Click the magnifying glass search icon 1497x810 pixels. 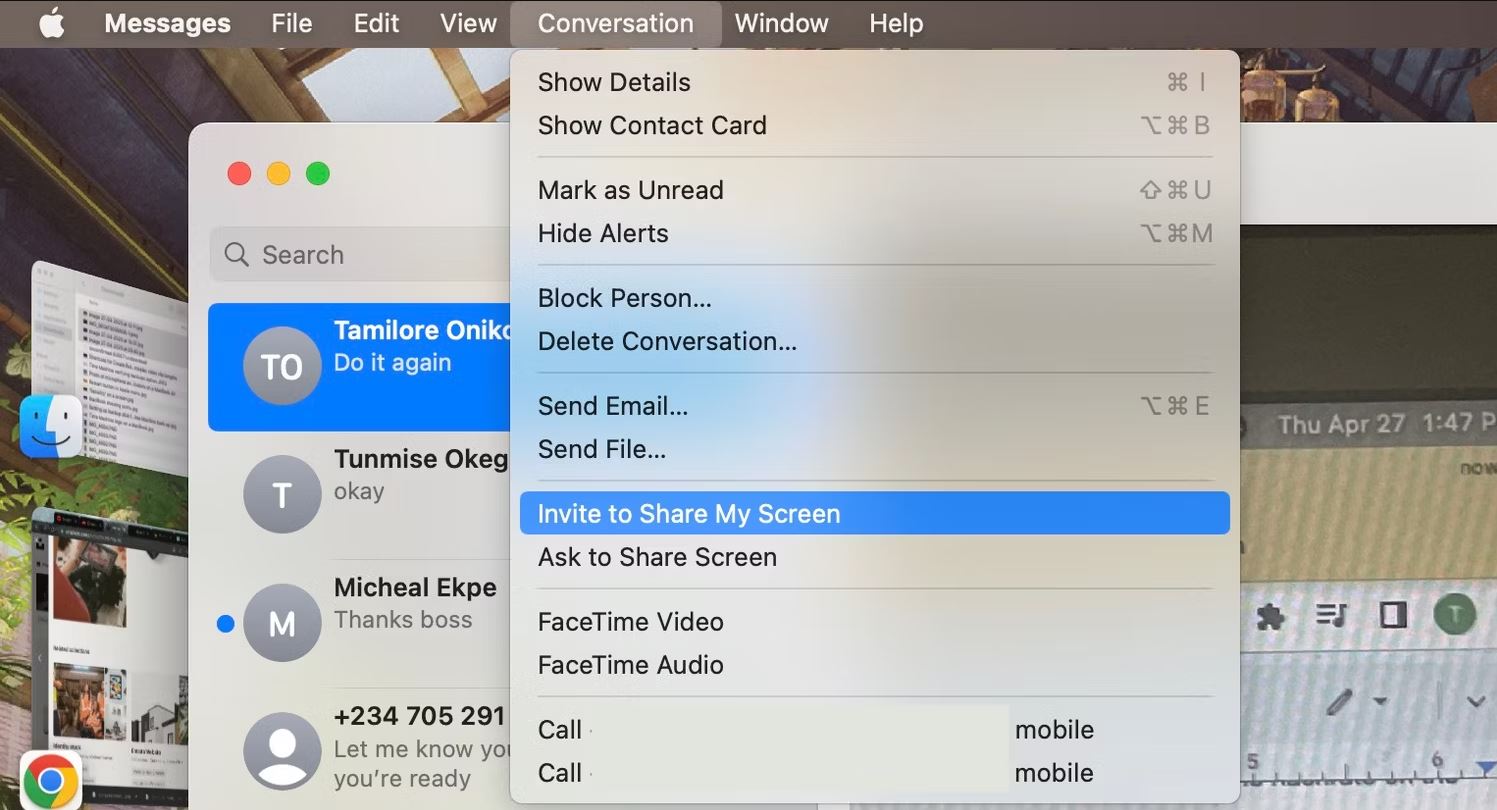click(236, 254)
